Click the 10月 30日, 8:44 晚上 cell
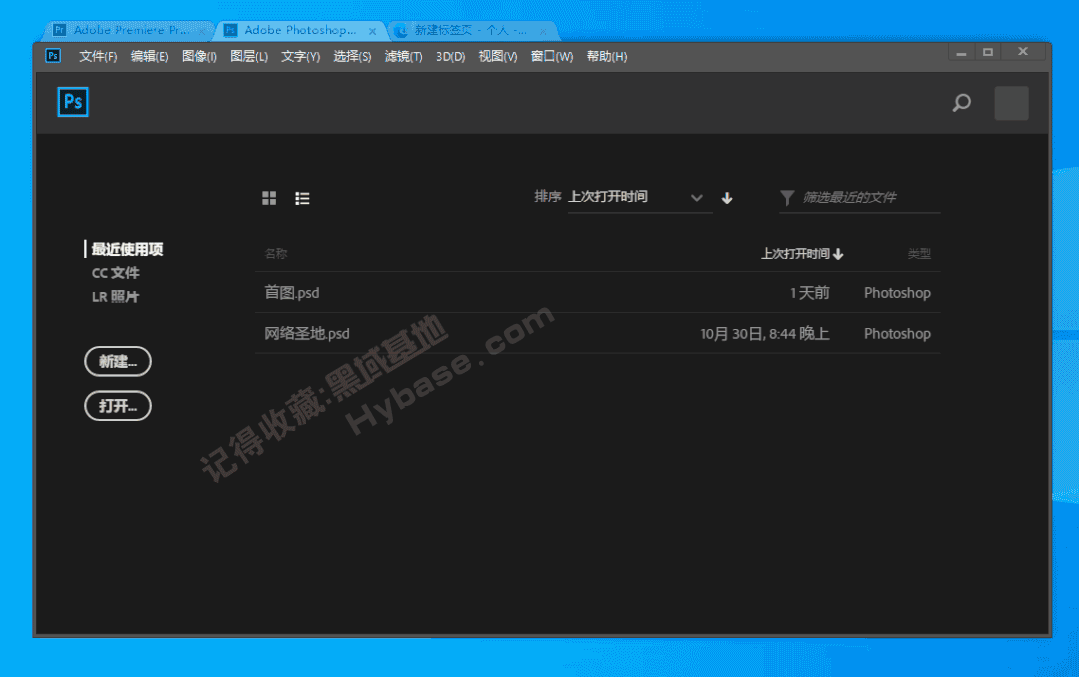The image size is (1079, 677). pyautogui.click(x=765, y=334)
